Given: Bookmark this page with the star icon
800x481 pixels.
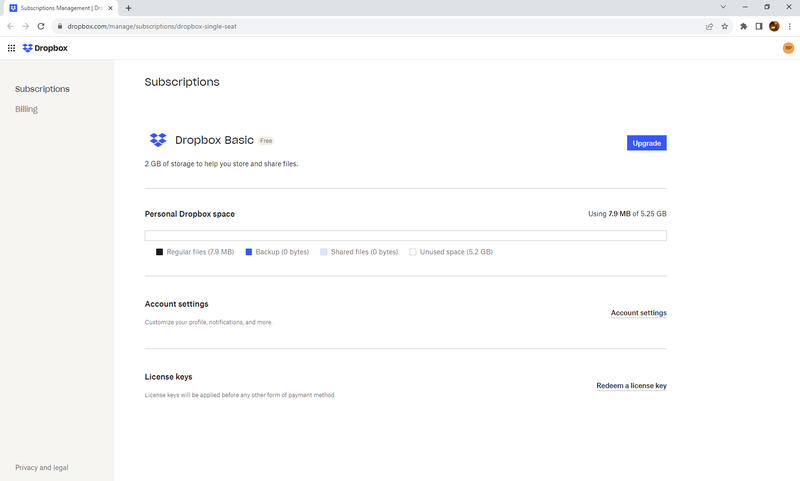Looking at the screenshot, I should (x=725, y=26).
